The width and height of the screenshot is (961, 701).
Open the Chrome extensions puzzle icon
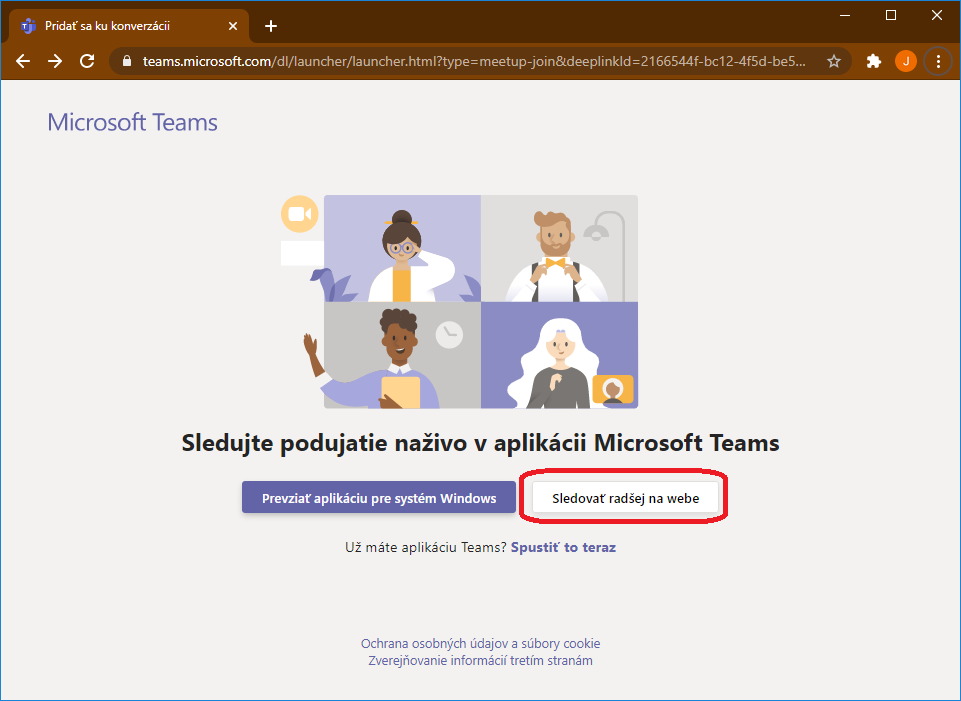click(874, 61)
